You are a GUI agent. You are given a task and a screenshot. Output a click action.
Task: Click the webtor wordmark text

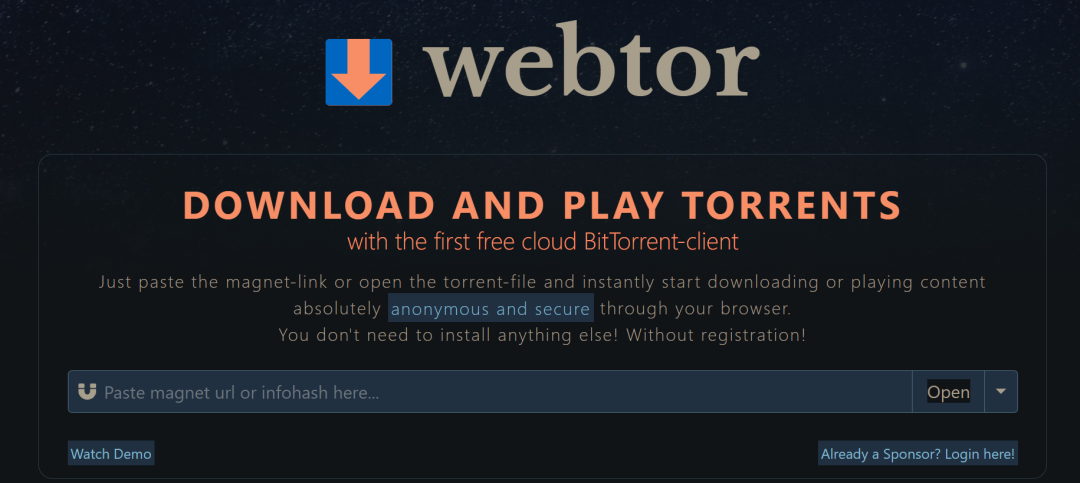point(590,60)
